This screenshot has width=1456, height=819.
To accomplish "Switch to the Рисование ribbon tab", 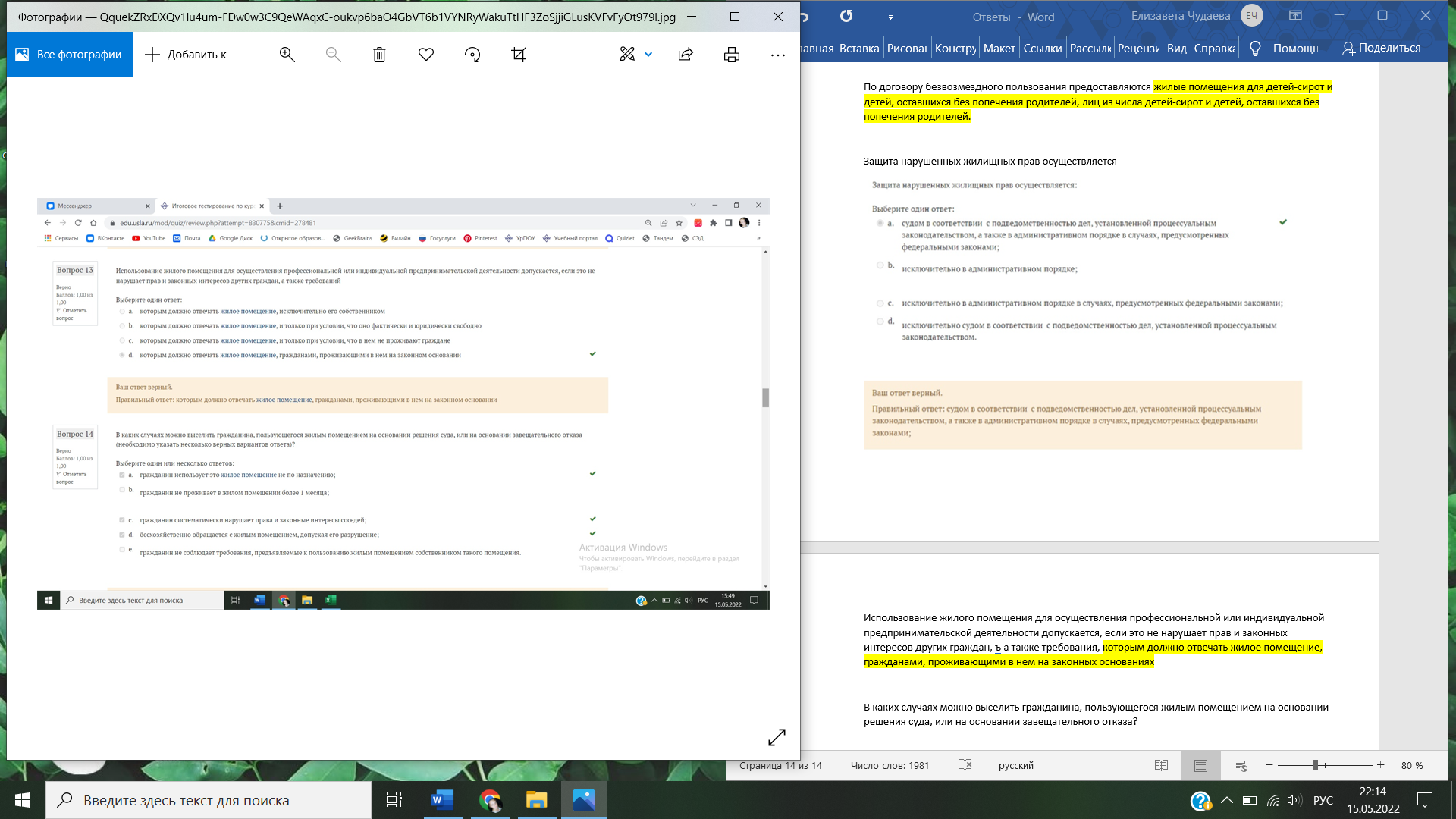I will pyautogui.click(x=907, y=48).
